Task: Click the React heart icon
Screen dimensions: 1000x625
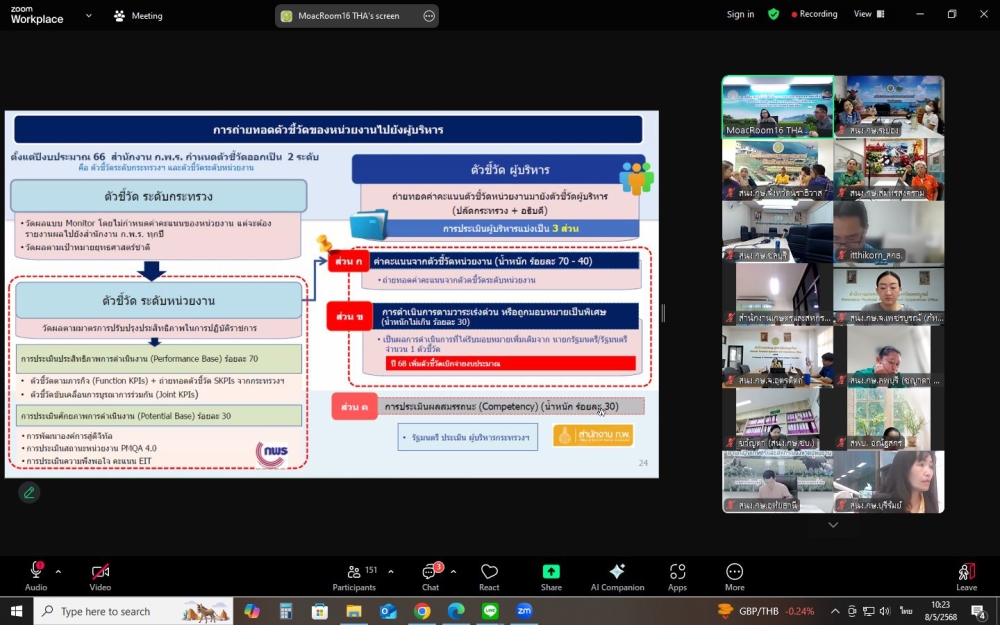Action: [x=489, y=573]
